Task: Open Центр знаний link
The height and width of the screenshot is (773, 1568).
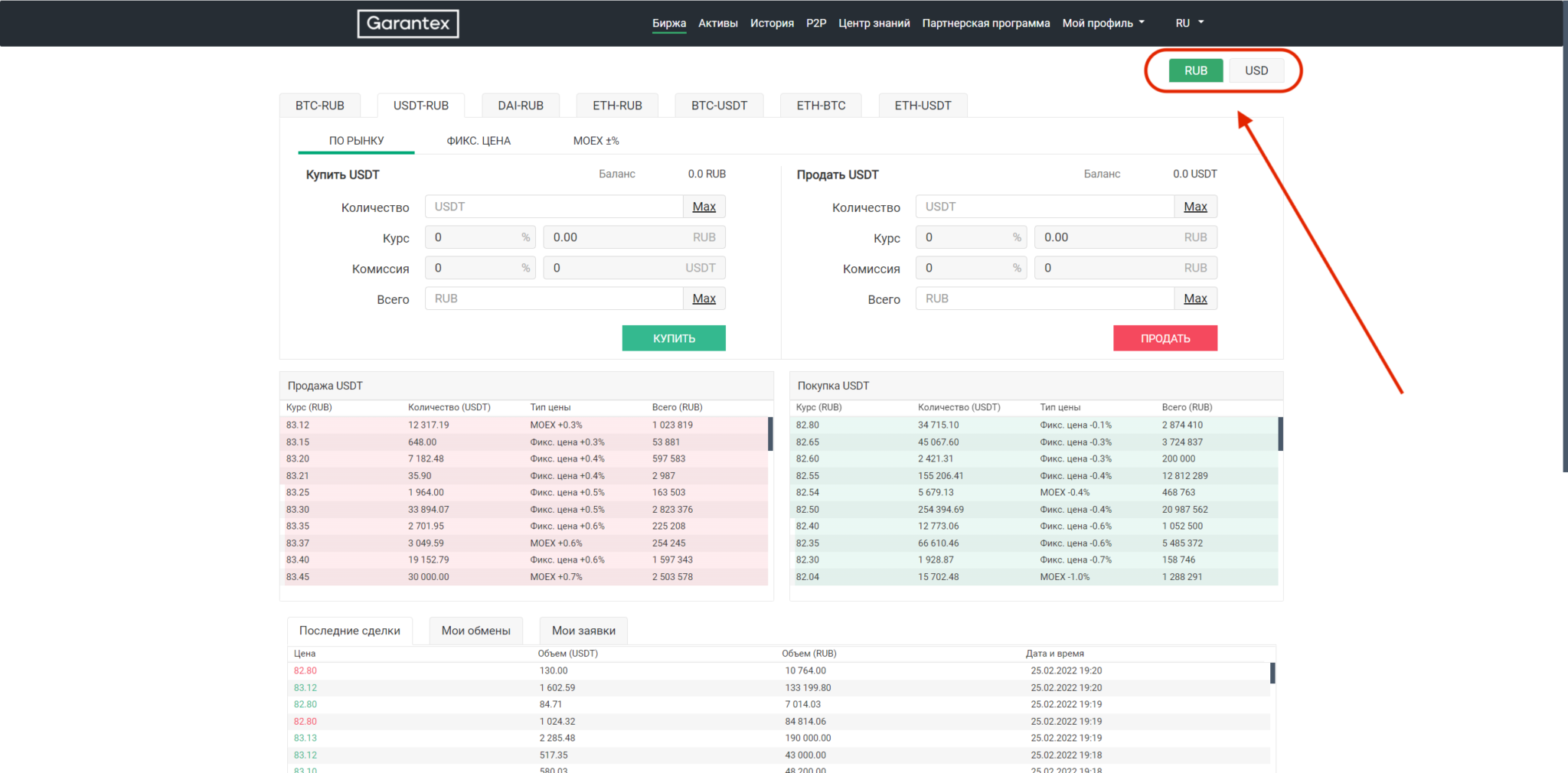Action: tap(874, 23)
